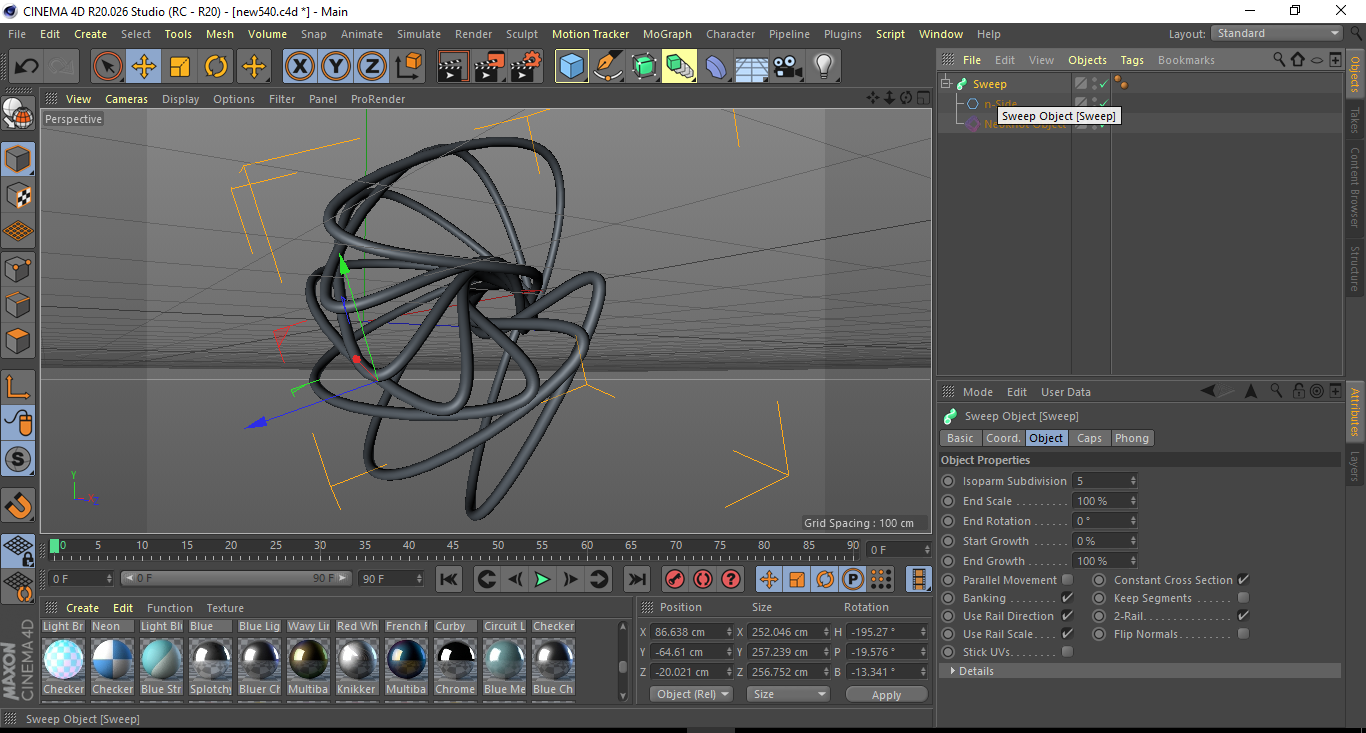Toggle 2-Rail checkbox
Viewport: 1366px width, 733px height.
click(1243, 616)
